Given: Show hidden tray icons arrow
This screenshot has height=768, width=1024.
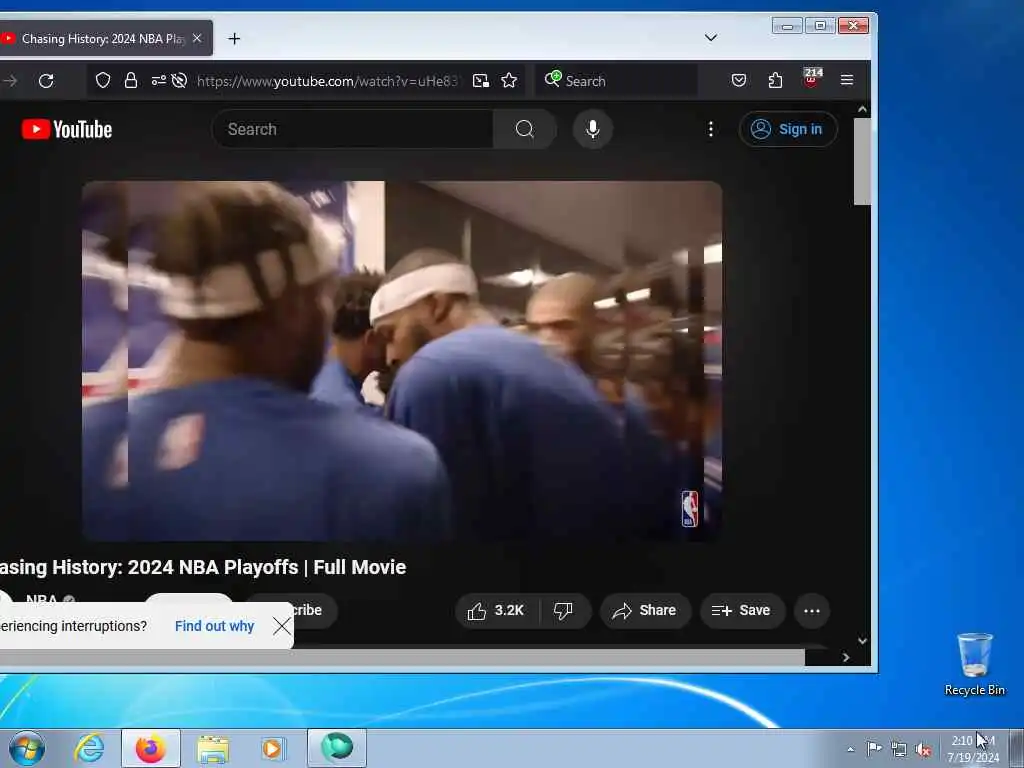Looking at the screenshot, I should (x=850, y=749).
